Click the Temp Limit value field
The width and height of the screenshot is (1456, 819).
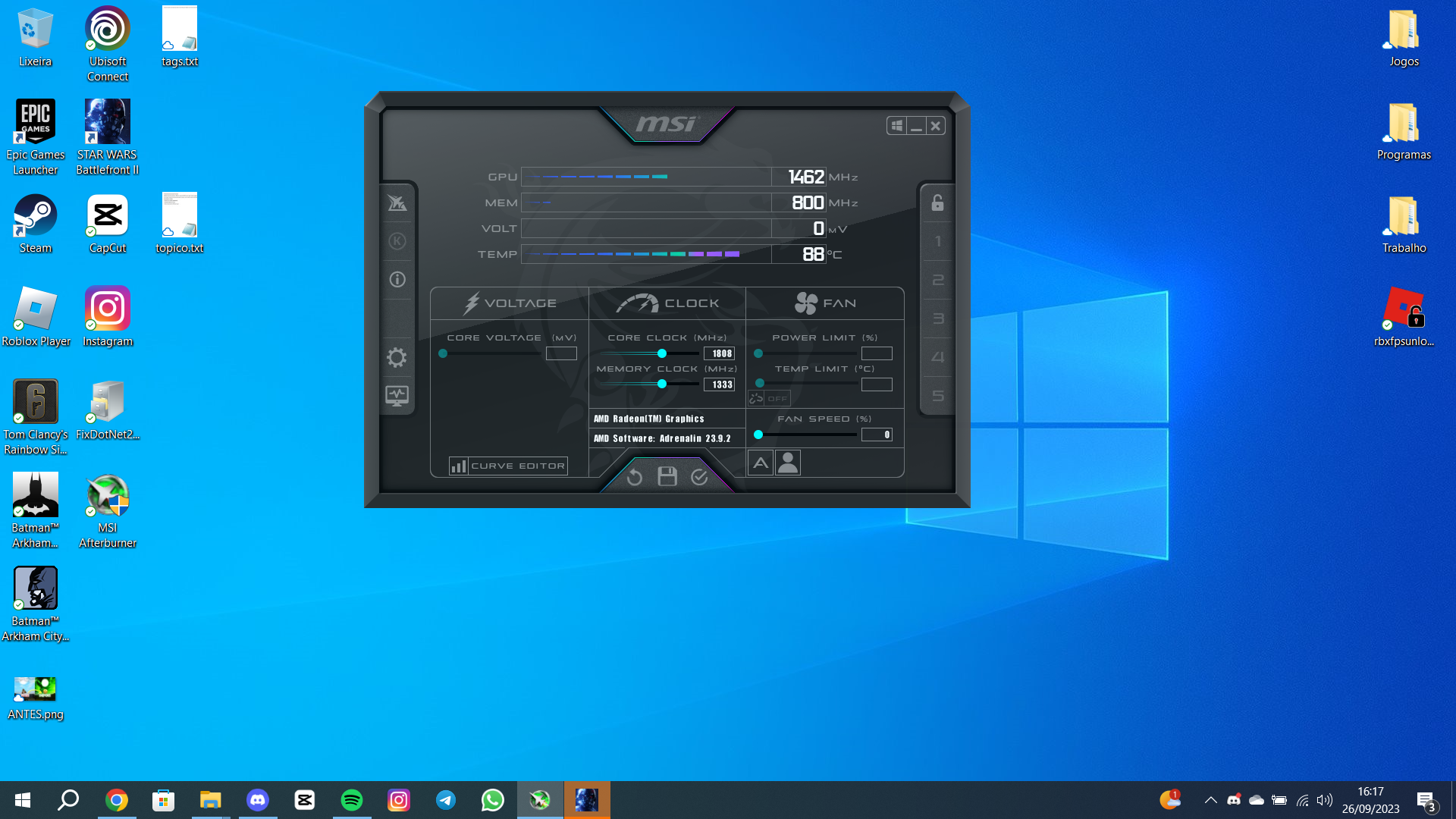877,384
